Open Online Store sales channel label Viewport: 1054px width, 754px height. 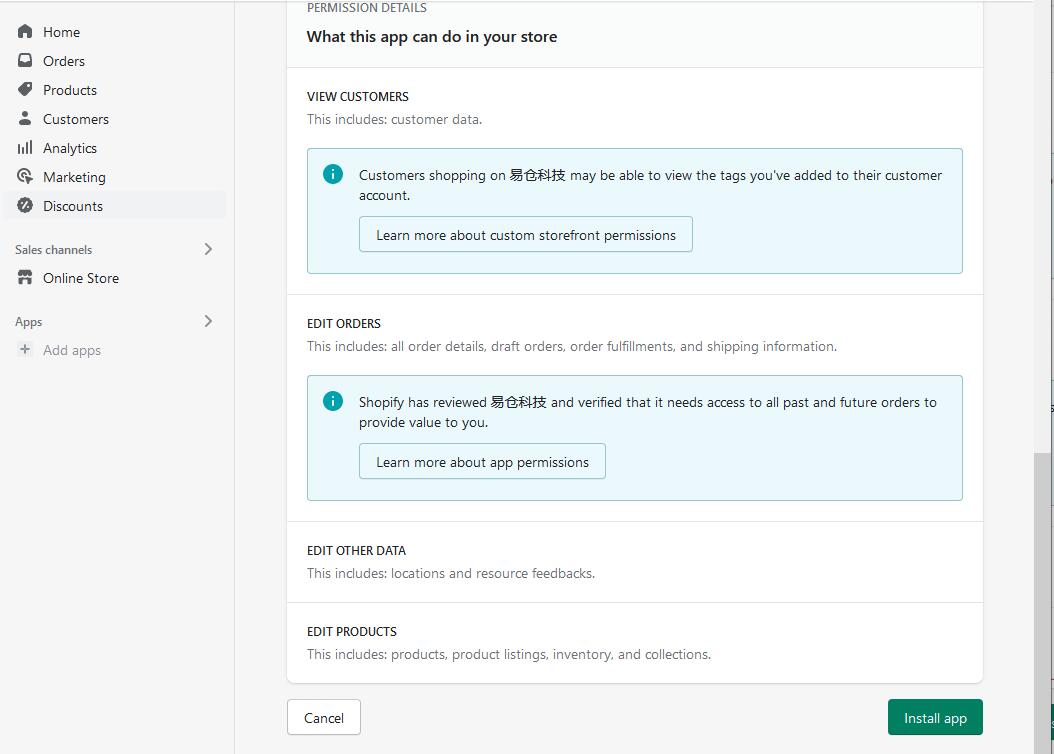[81, 278]
